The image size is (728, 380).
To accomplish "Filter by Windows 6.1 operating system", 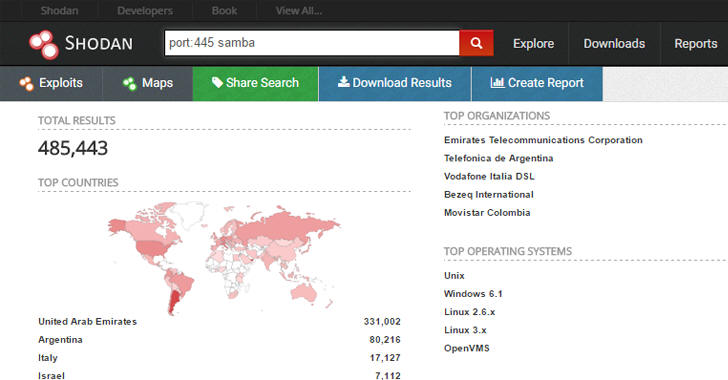I will (x=473, y=294).
